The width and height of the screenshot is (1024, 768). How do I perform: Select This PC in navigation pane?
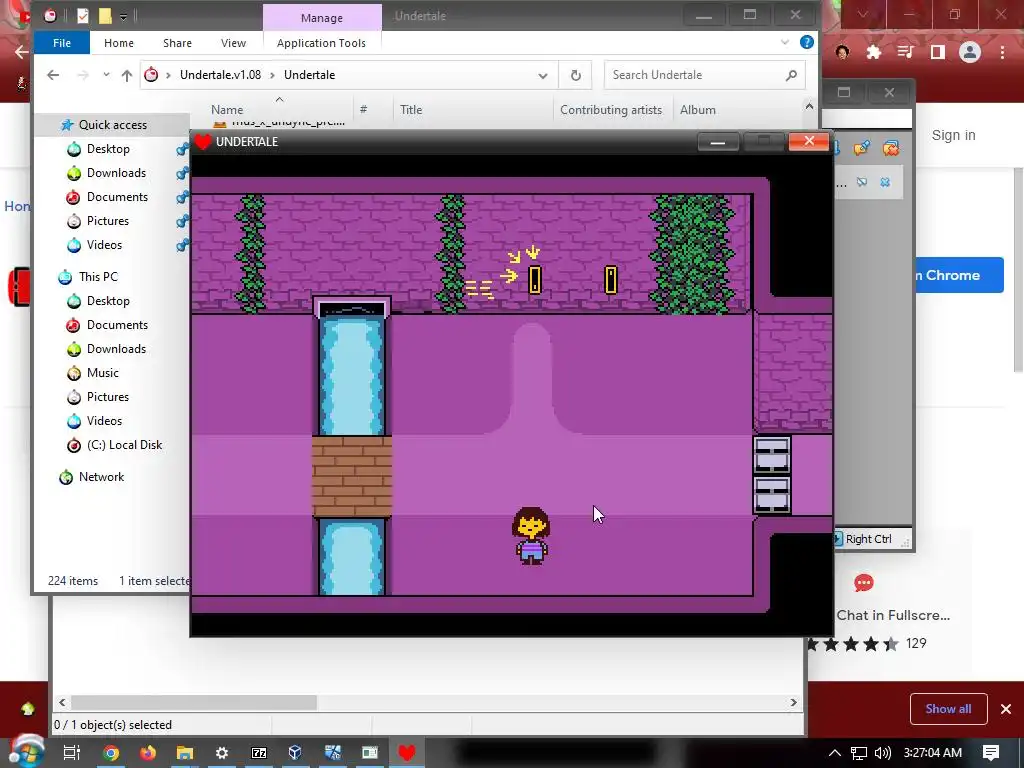point(98,277)
